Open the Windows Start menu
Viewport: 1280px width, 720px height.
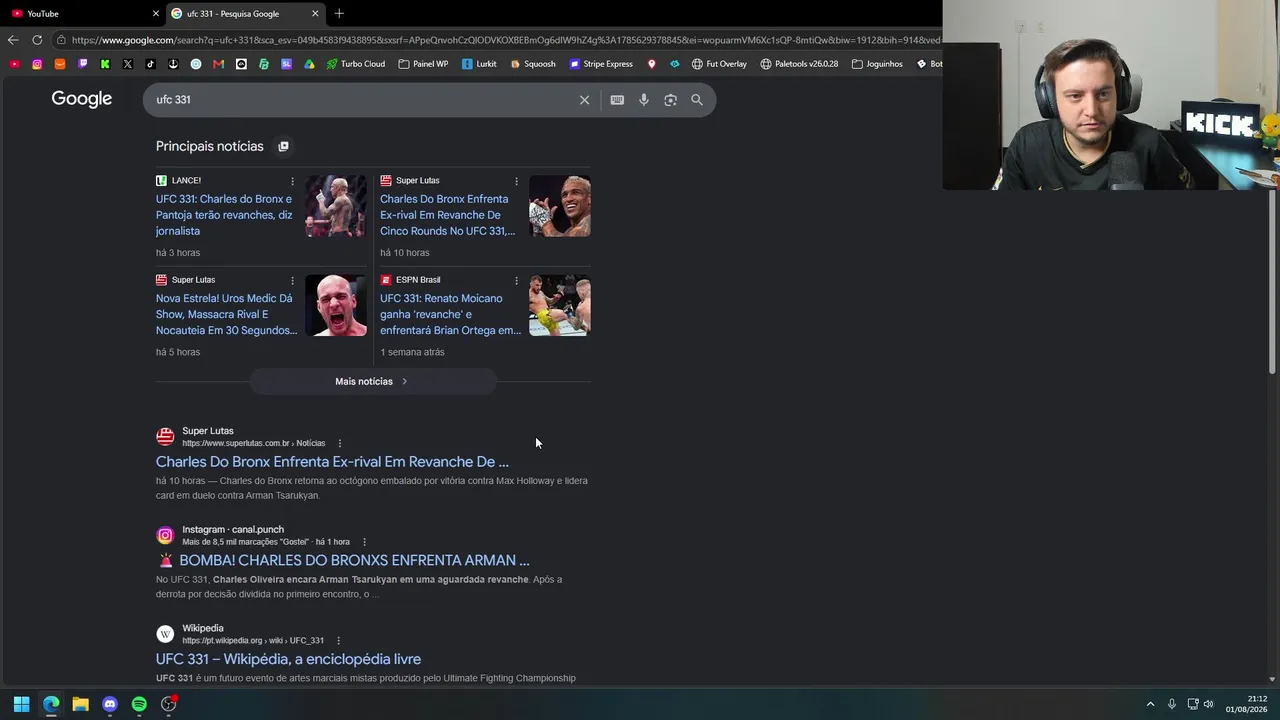coord(21,704)
